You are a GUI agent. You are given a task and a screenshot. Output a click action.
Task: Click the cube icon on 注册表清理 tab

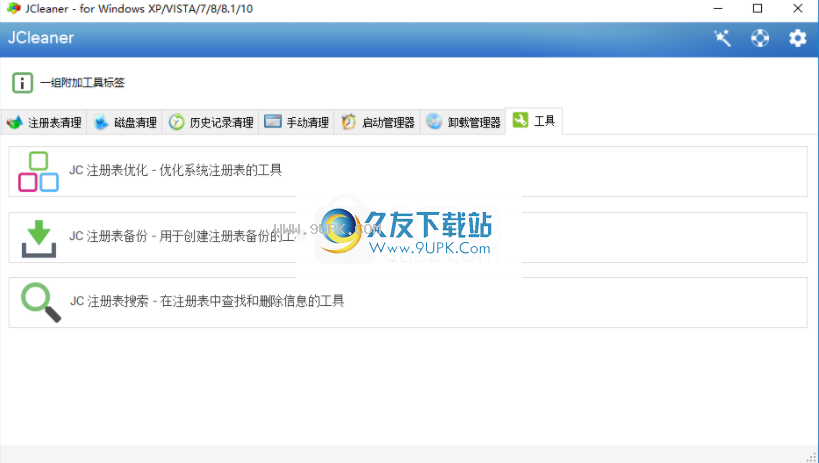click(15, 122)
